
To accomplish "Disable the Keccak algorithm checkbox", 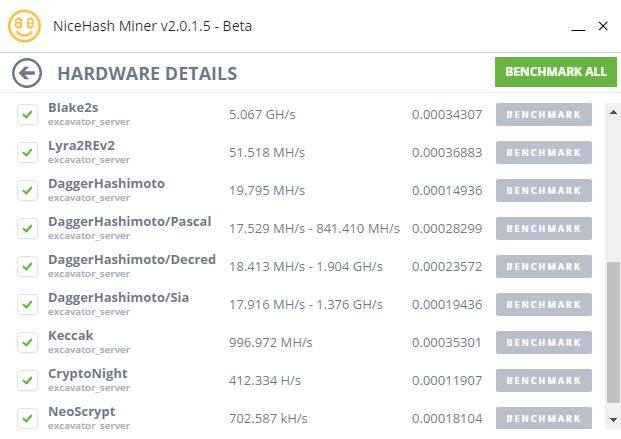I will 28,343.
